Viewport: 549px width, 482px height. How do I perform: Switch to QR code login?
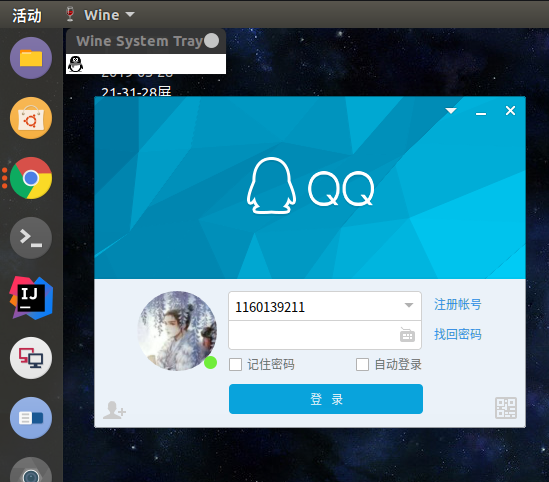(506, 408)
